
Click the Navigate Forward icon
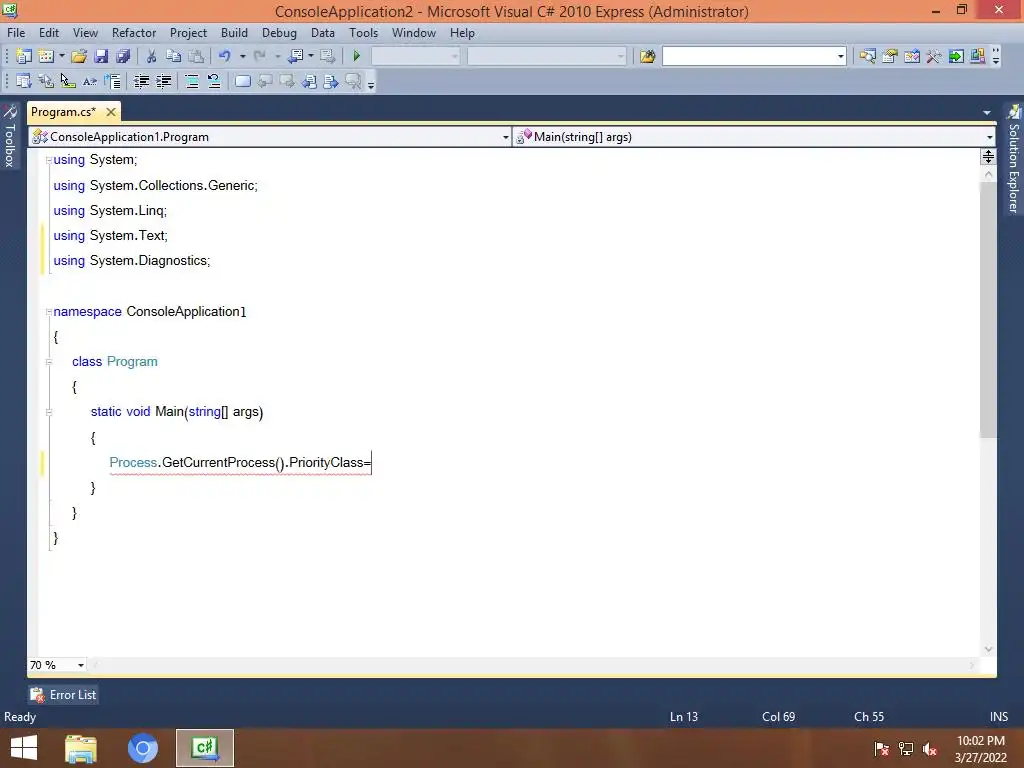pos(327,56)
